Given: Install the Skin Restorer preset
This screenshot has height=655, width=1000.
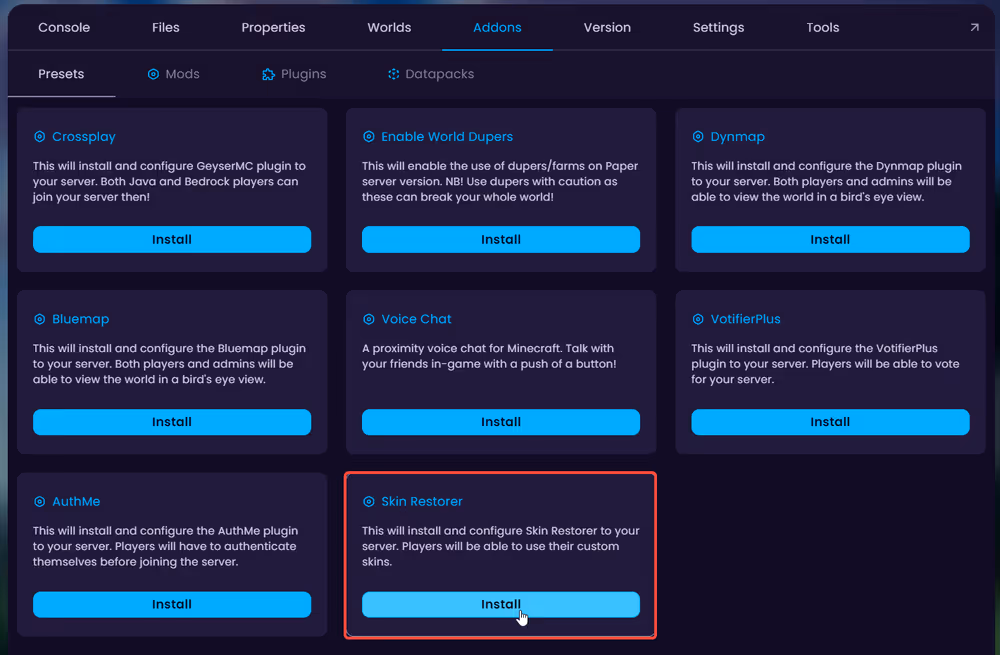Looking at the screenshot, I should [x=500, y=605].
